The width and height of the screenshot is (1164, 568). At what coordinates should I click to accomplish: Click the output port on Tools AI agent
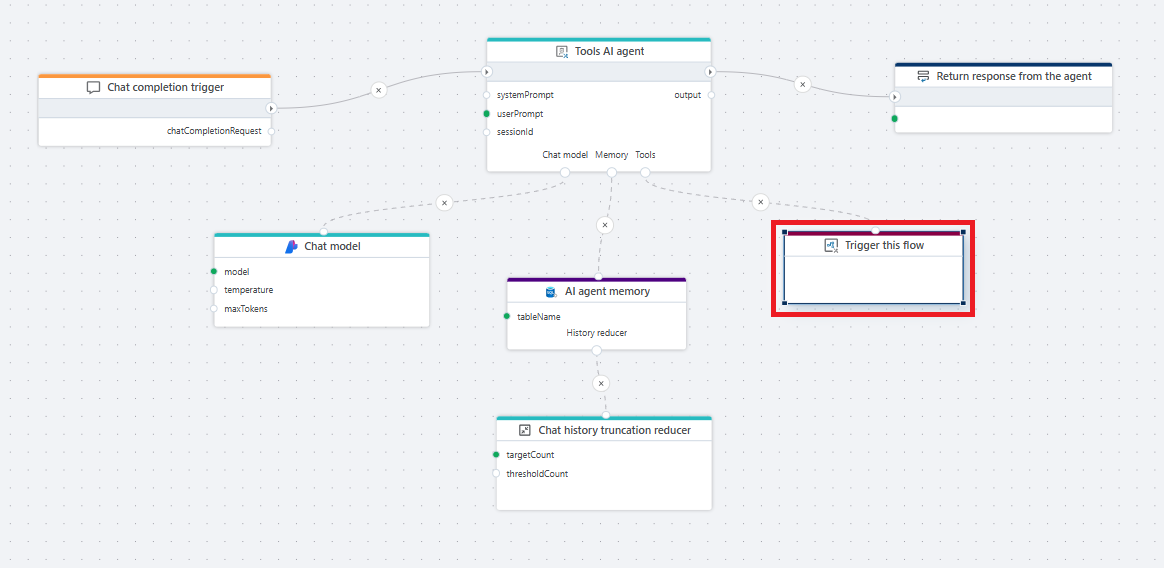click(711, 96)
